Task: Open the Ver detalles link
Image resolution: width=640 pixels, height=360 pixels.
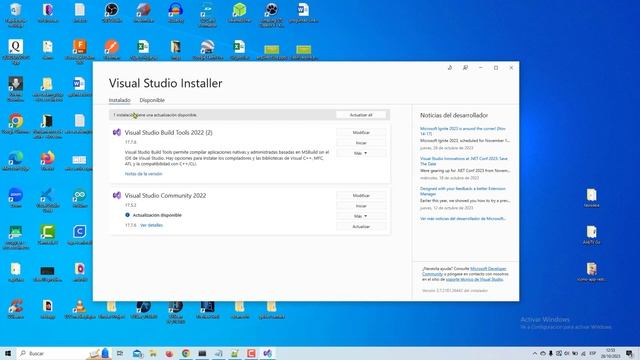Action: point(151,225)
